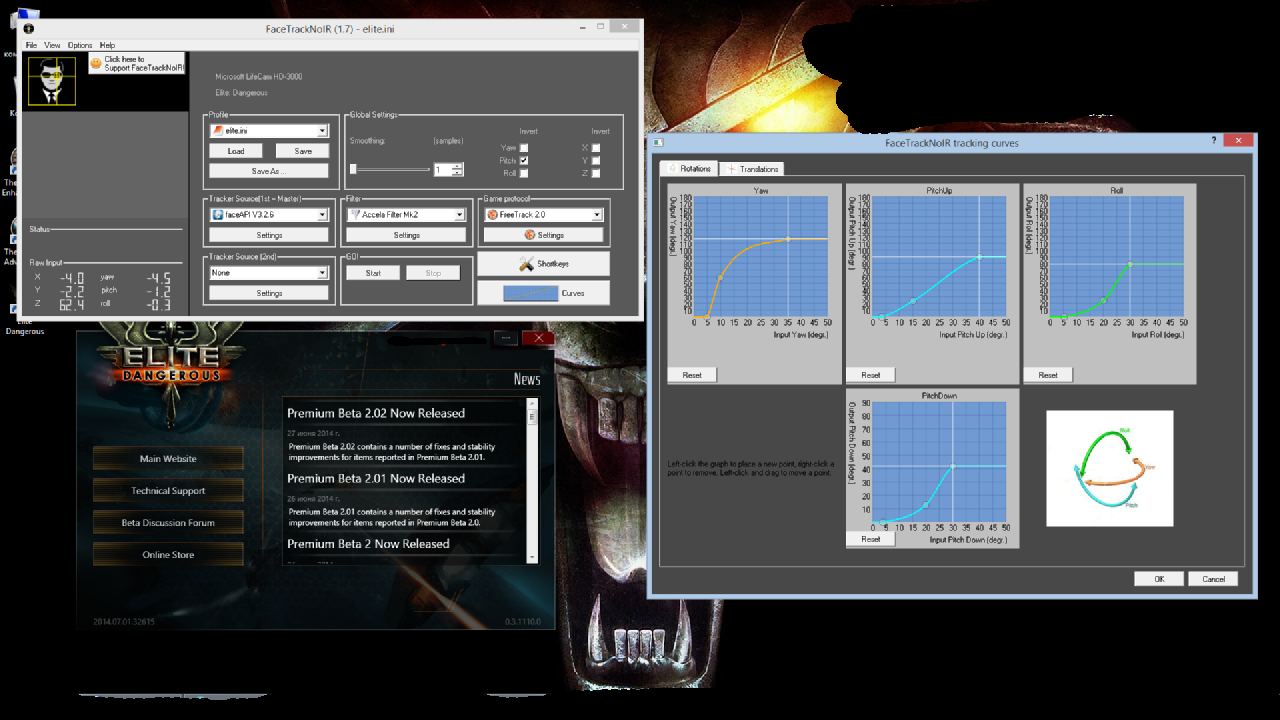Viewport: 1280px width, 720px height.
Task: Click the face tracking preview thumbnail
Action: pyautogui.click(x=51, y=81)
